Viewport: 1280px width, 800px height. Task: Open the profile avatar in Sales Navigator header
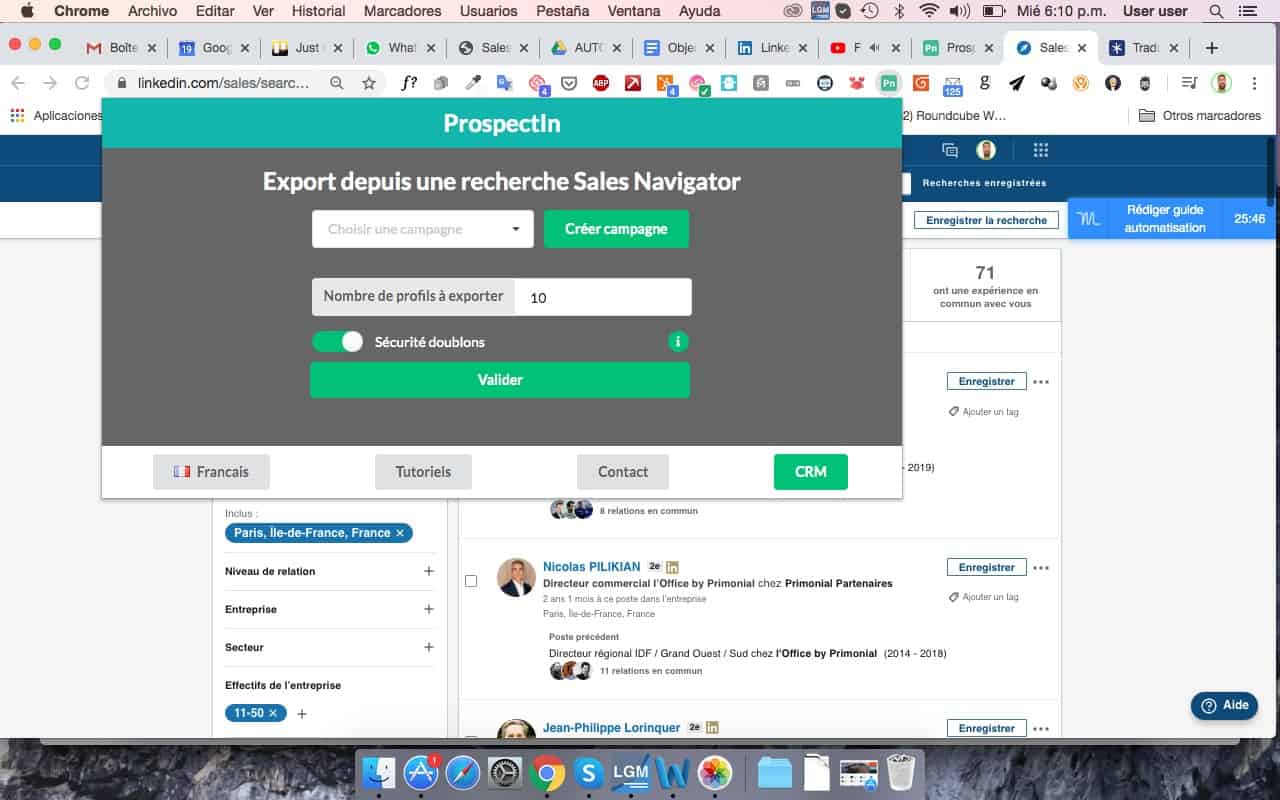[987, 150]
